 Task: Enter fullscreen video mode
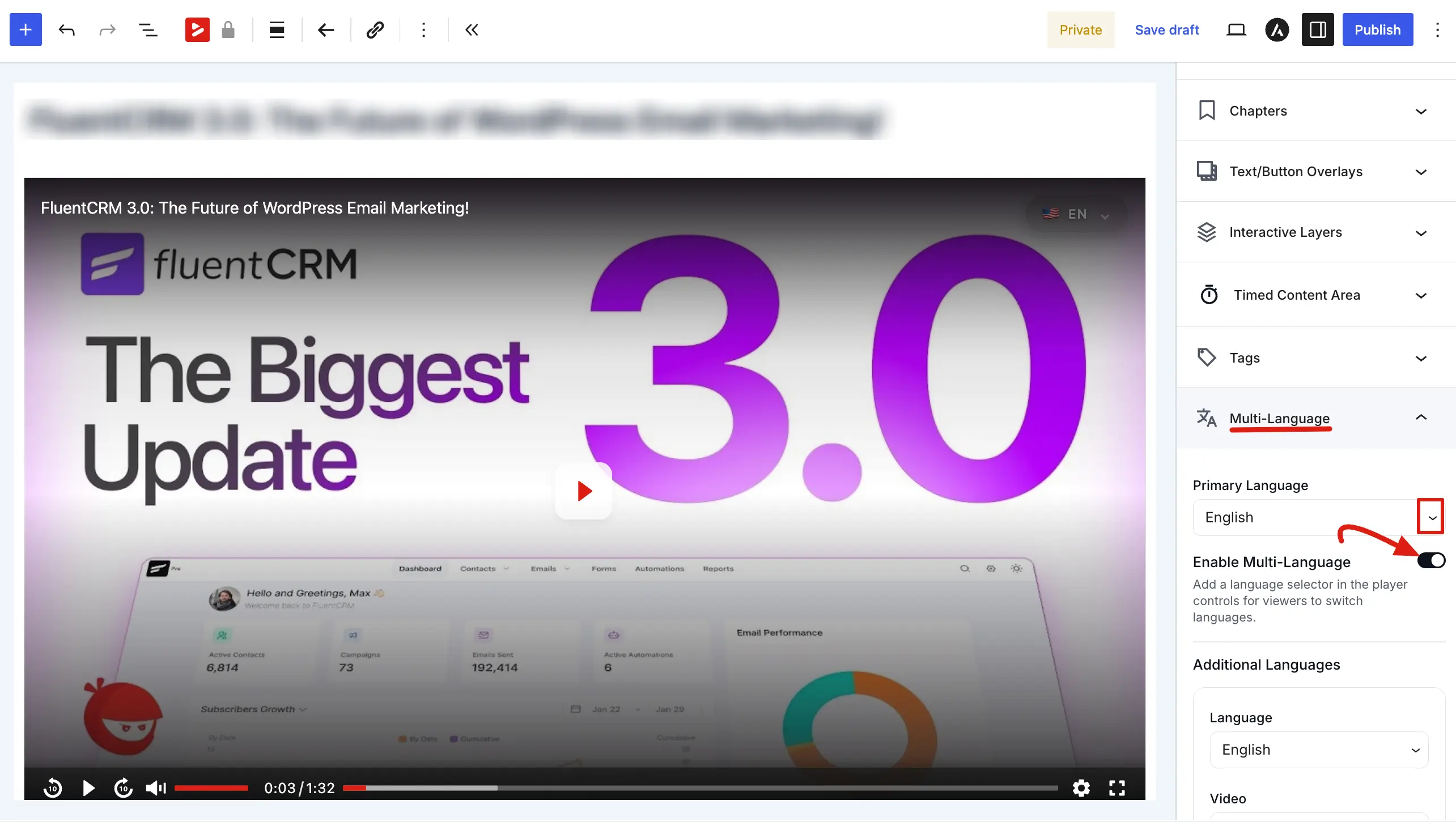pyautogui.click(x=1117, y=787)
